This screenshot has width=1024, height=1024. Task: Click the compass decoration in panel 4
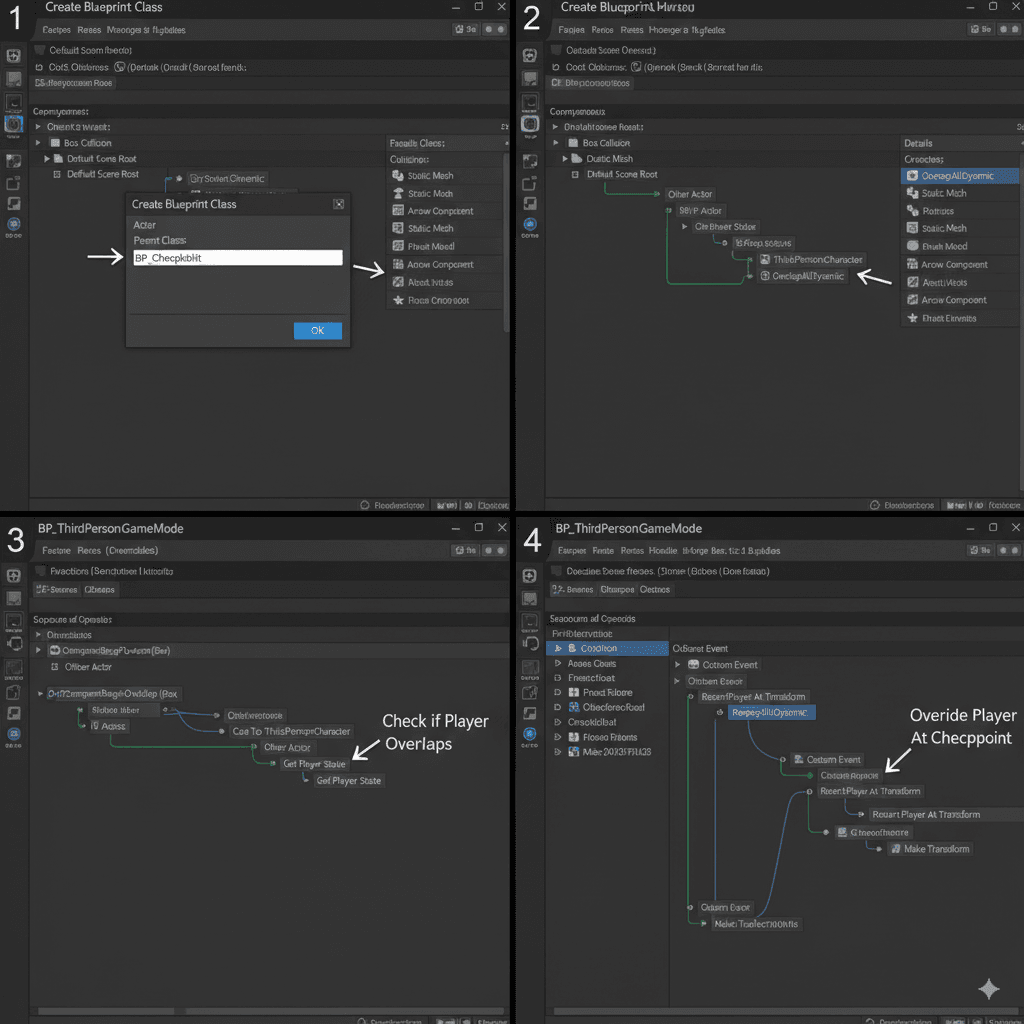click(989, 989)
